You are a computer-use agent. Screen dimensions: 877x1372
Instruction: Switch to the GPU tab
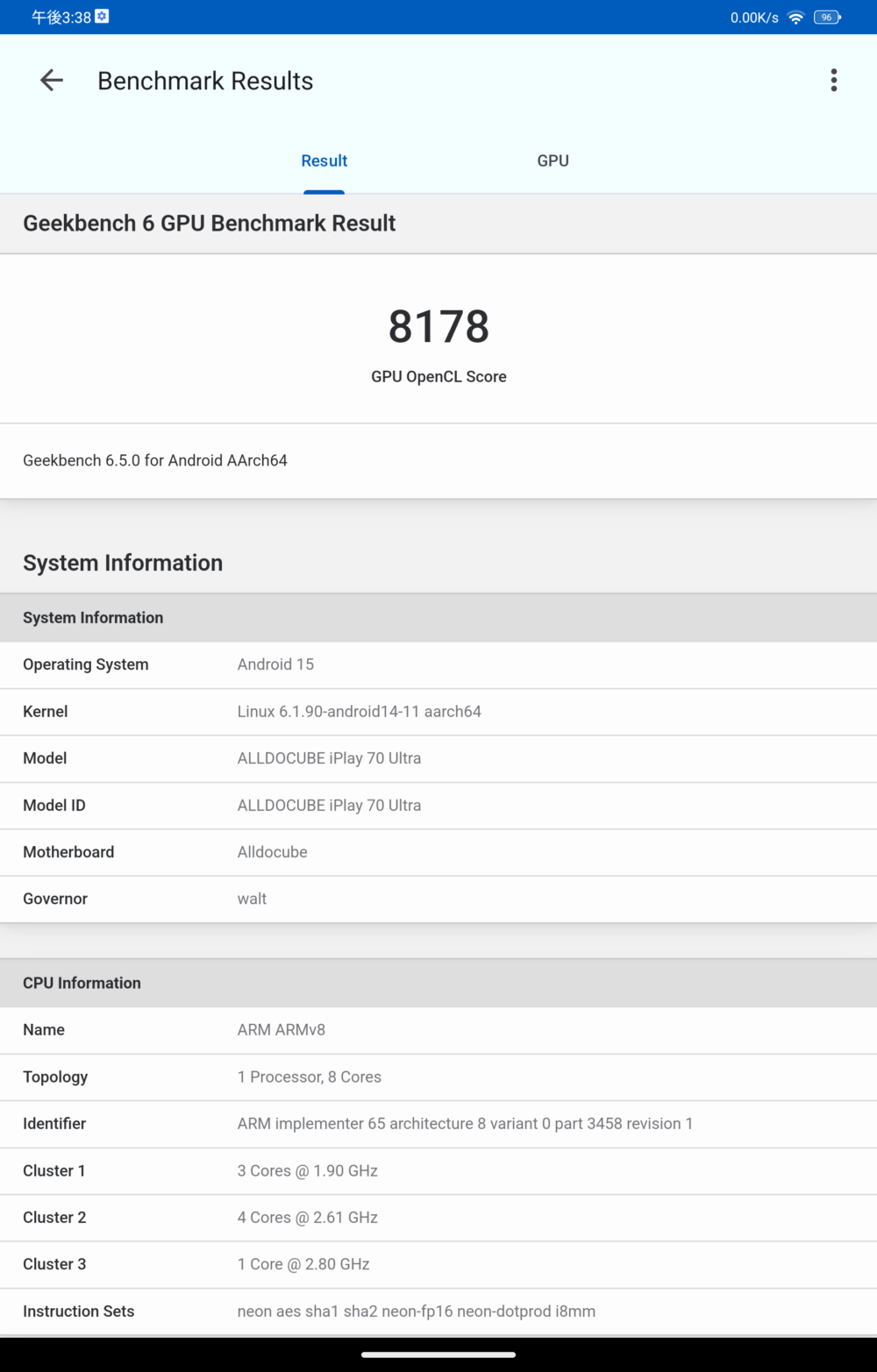(553, 160)
